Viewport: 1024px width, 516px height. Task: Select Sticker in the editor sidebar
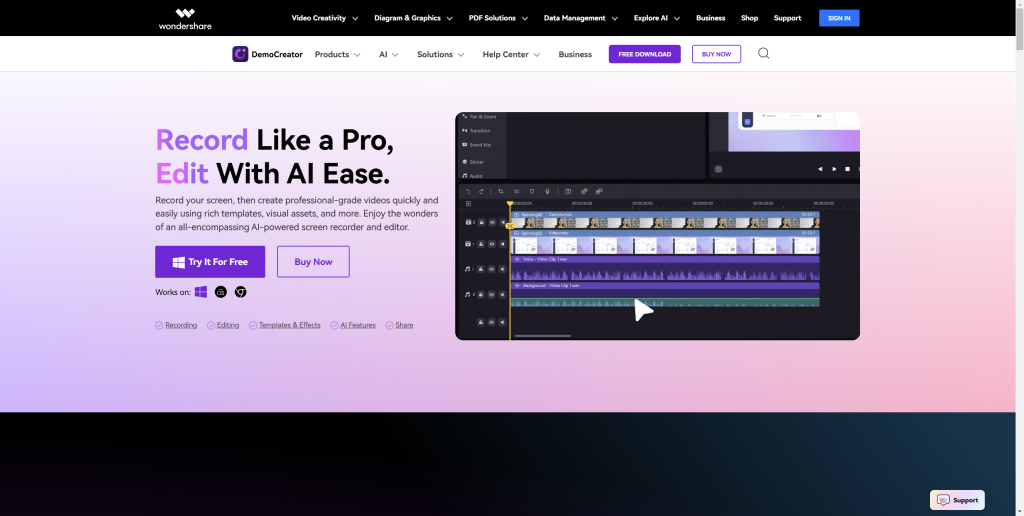pos(473,161)
